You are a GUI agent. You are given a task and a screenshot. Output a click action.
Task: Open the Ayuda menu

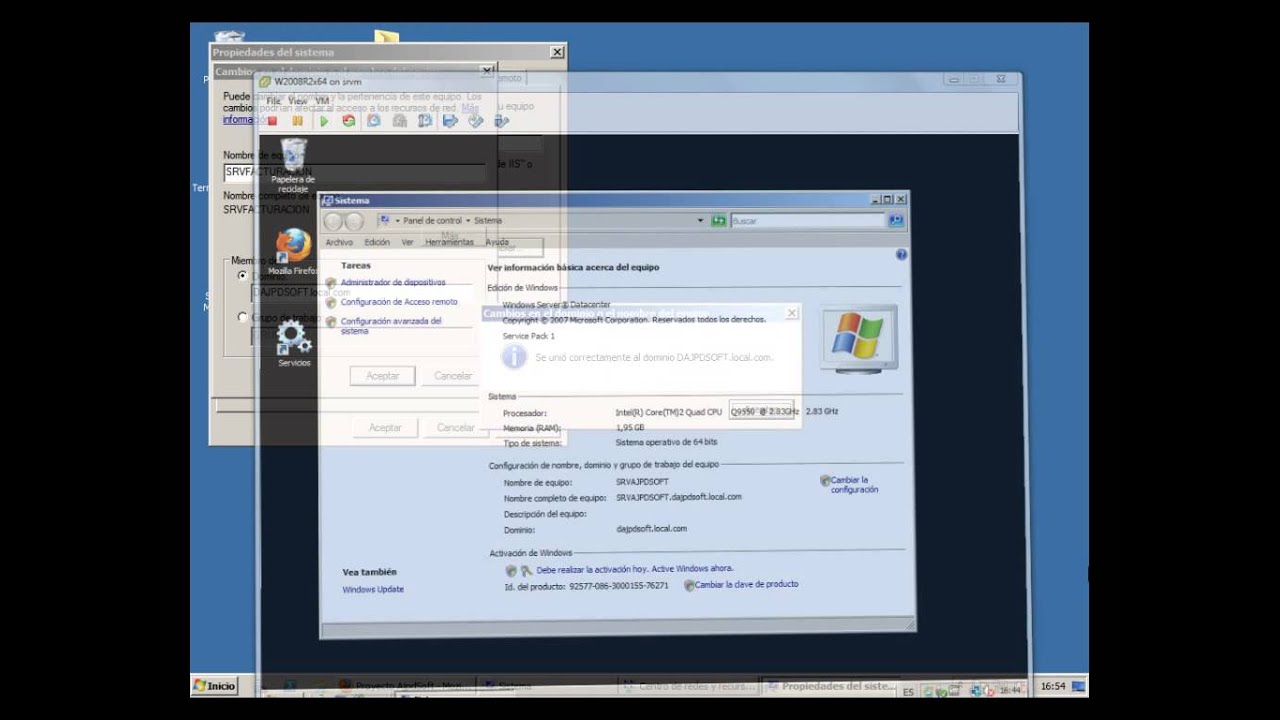497,242
